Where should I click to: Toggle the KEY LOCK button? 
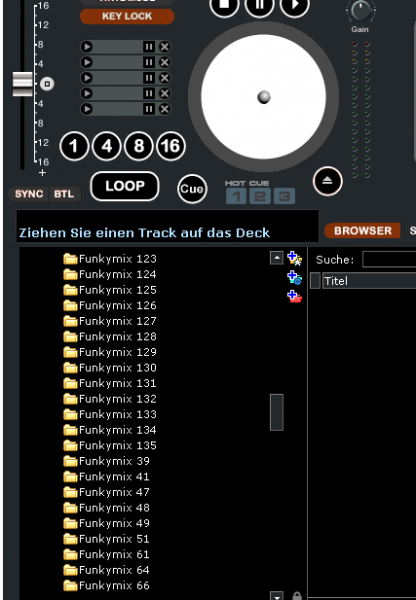[127, 16]
